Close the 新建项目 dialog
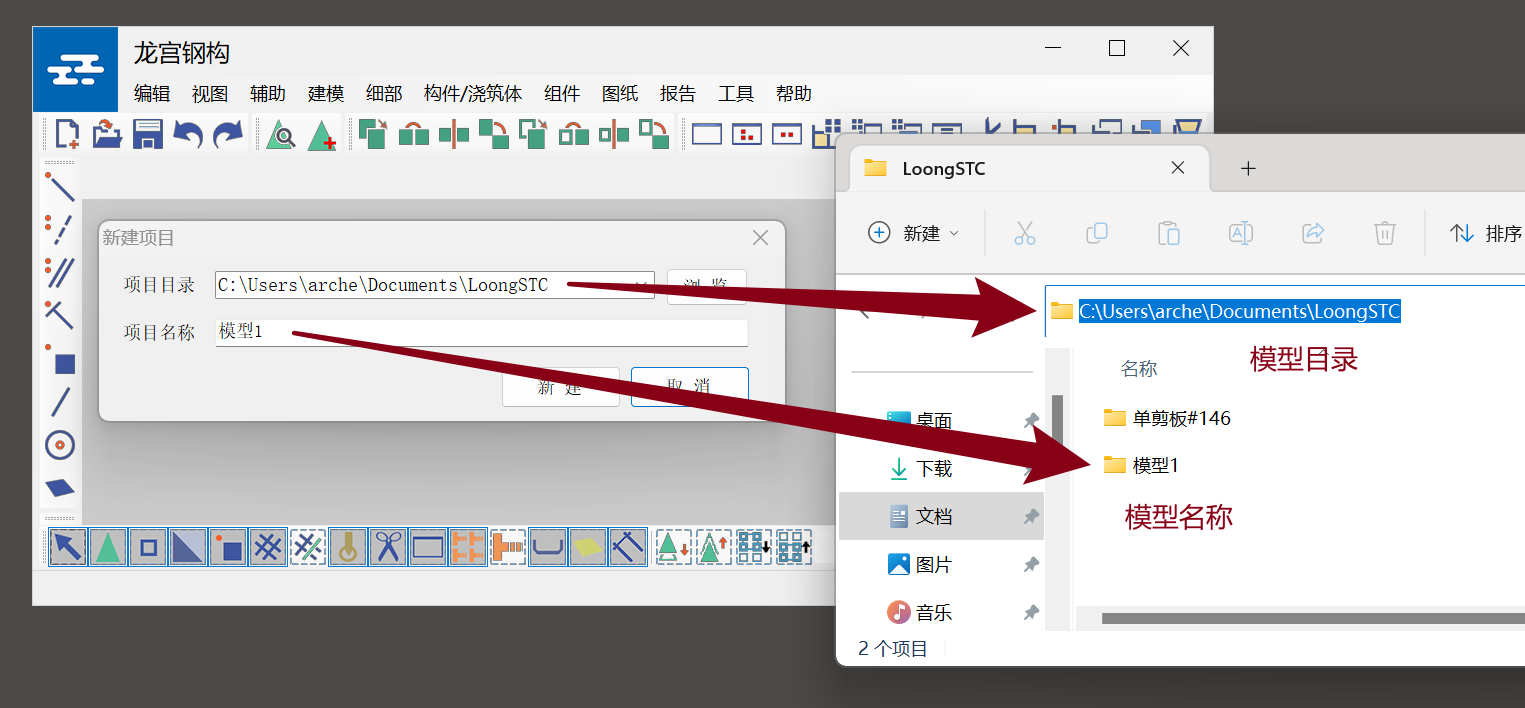 760,238
